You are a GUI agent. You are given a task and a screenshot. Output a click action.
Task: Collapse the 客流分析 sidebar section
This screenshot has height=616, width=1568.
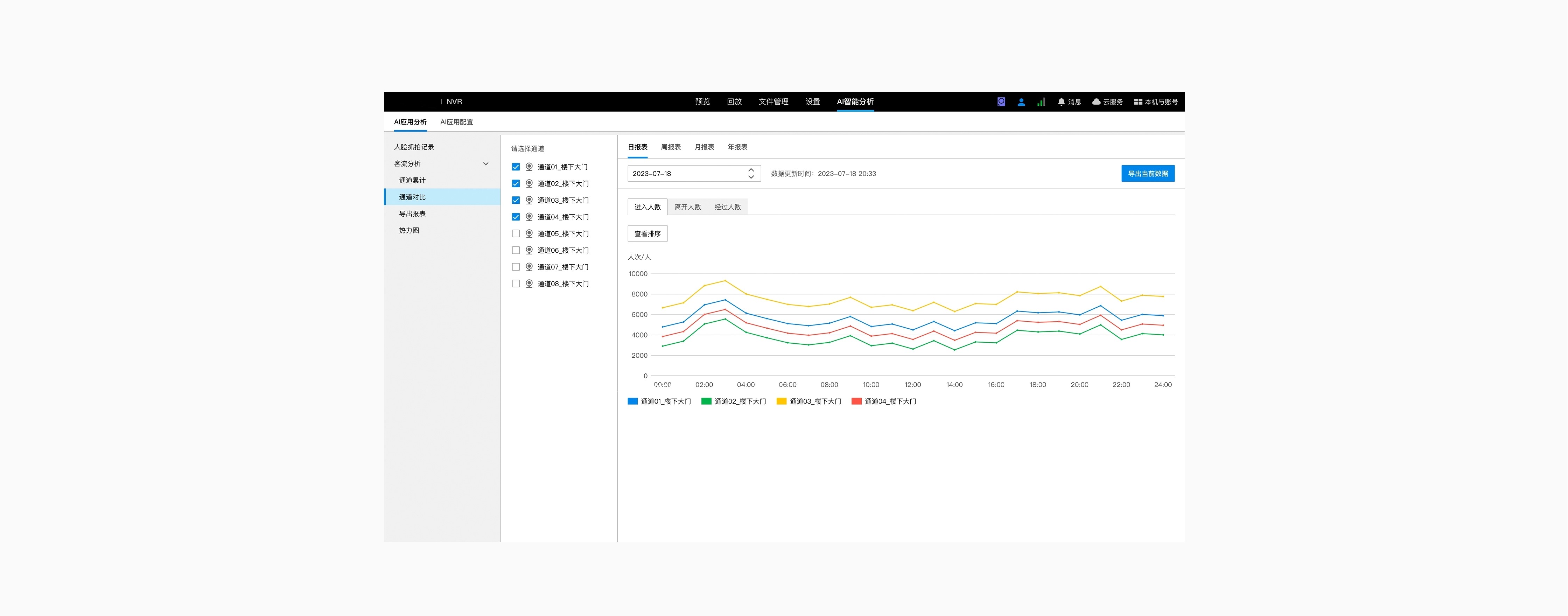pyautogui.click(x=485, y=164)
